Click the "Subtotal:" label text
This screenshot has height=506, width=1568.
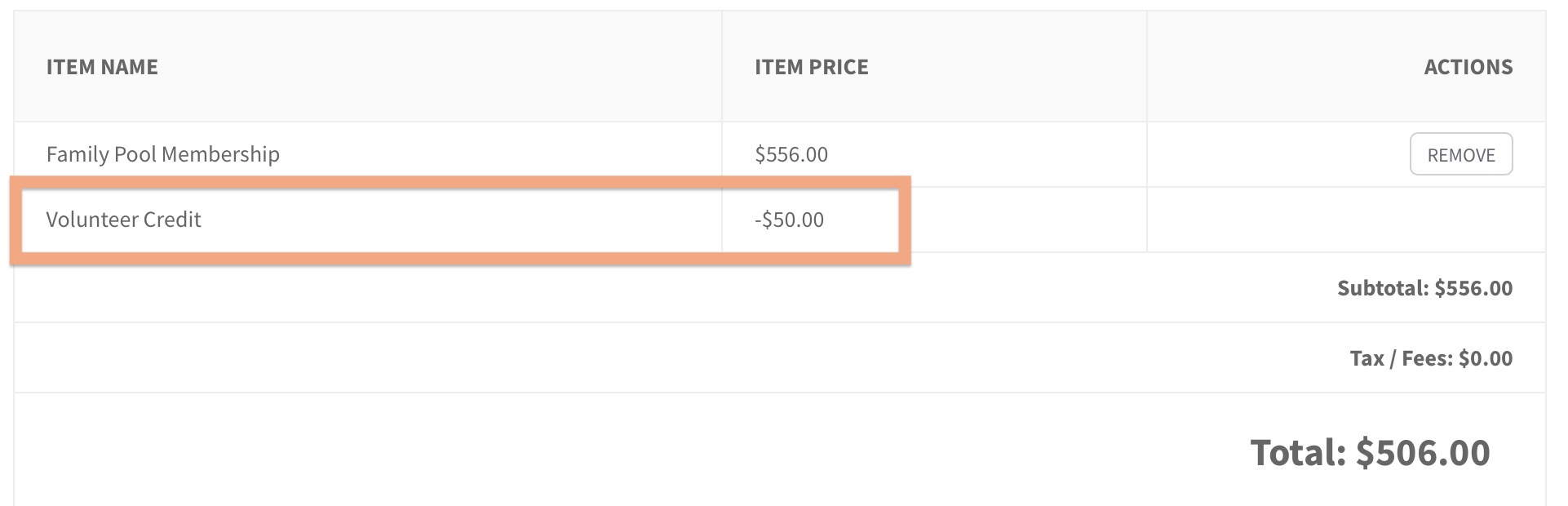1383,288
